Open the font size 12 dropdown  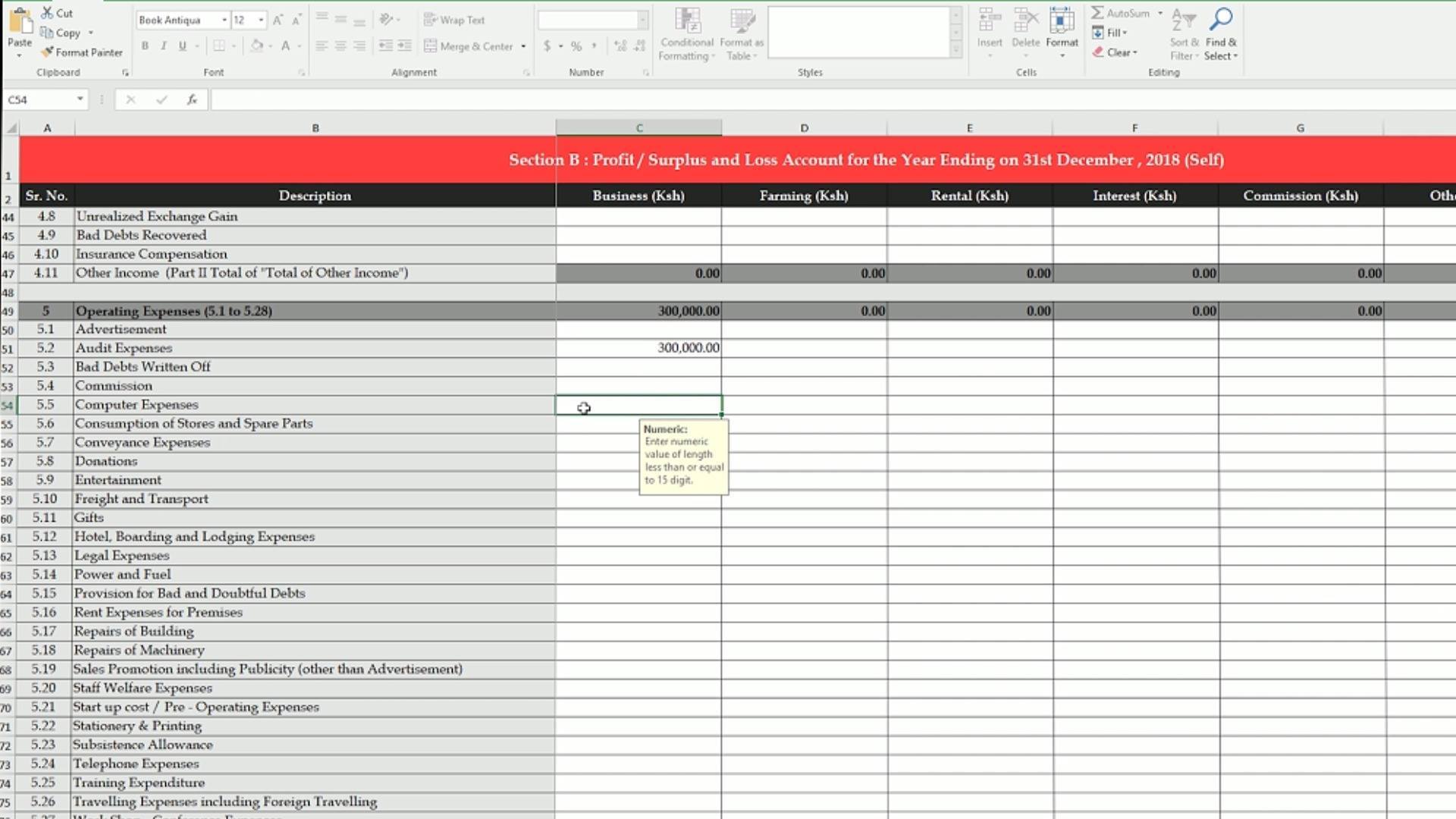pyautogui.click(x=261, y=20)
